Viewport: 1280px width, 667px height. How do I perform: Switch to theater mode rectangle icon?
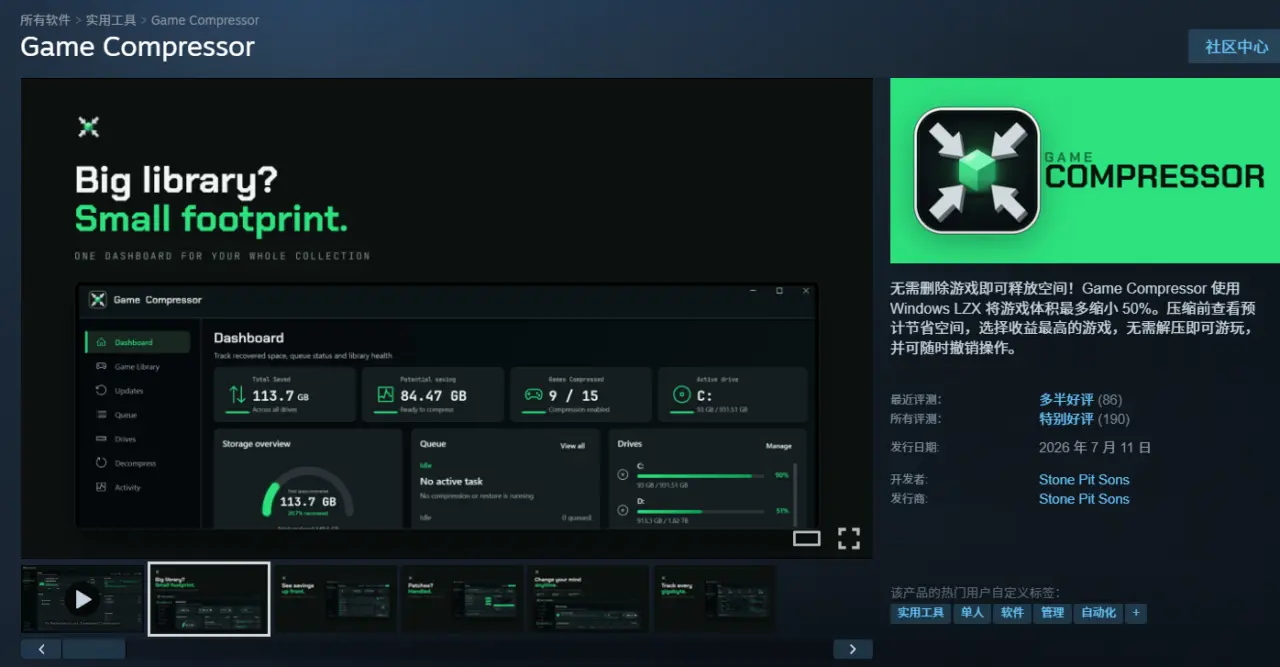click(x=806, y=539)
